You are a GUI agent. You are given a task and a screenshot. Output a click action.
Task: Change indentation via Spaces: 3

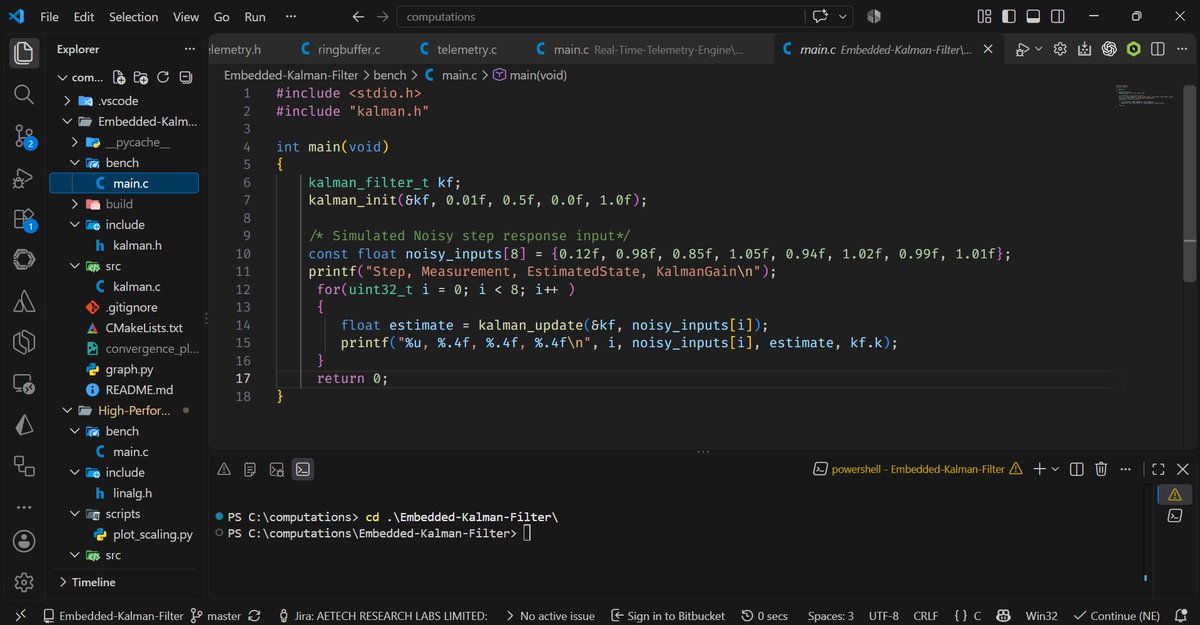[x=831, y=616]
